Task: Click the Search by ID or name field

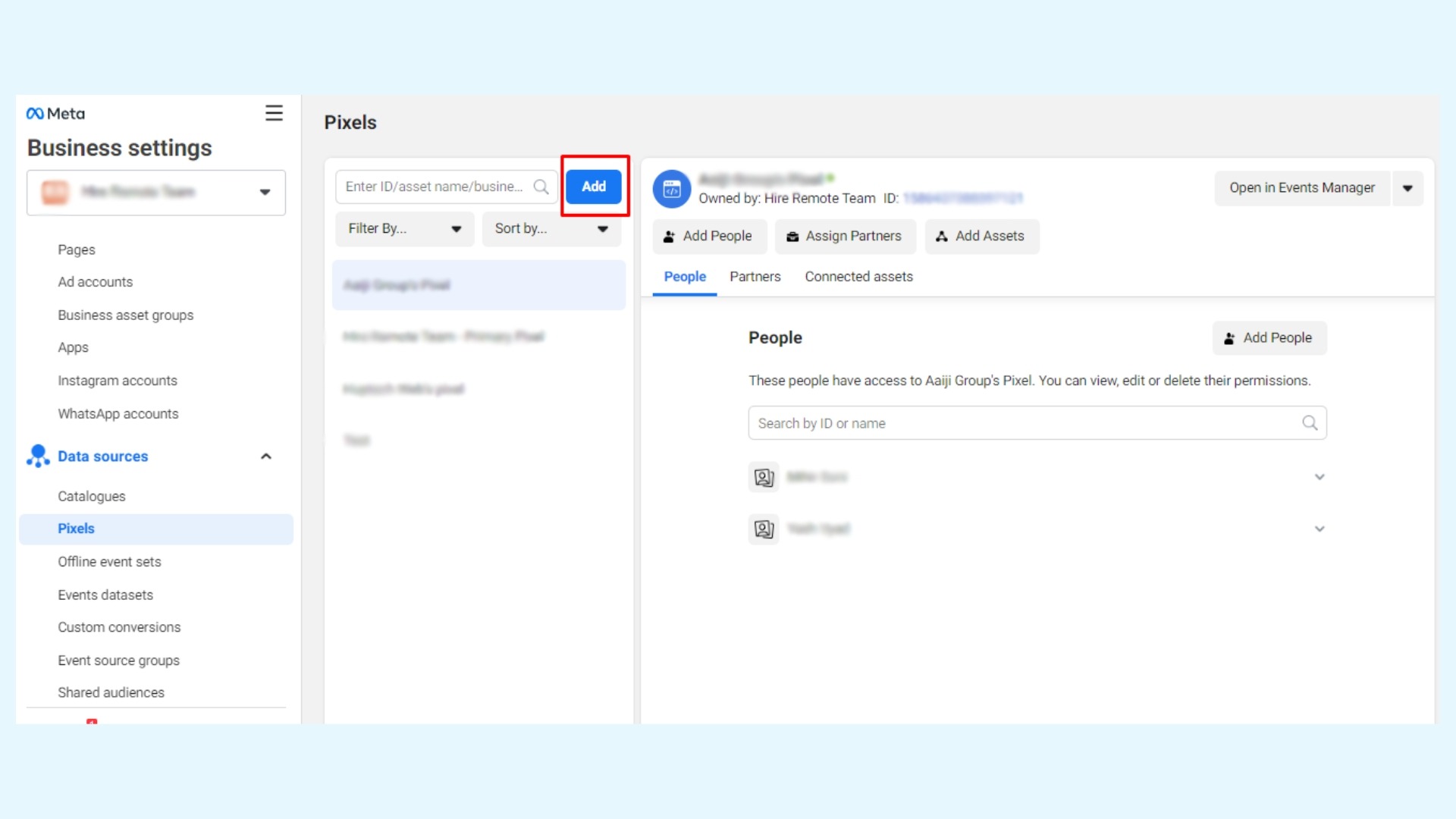Action: click(x=1038, y=423)
